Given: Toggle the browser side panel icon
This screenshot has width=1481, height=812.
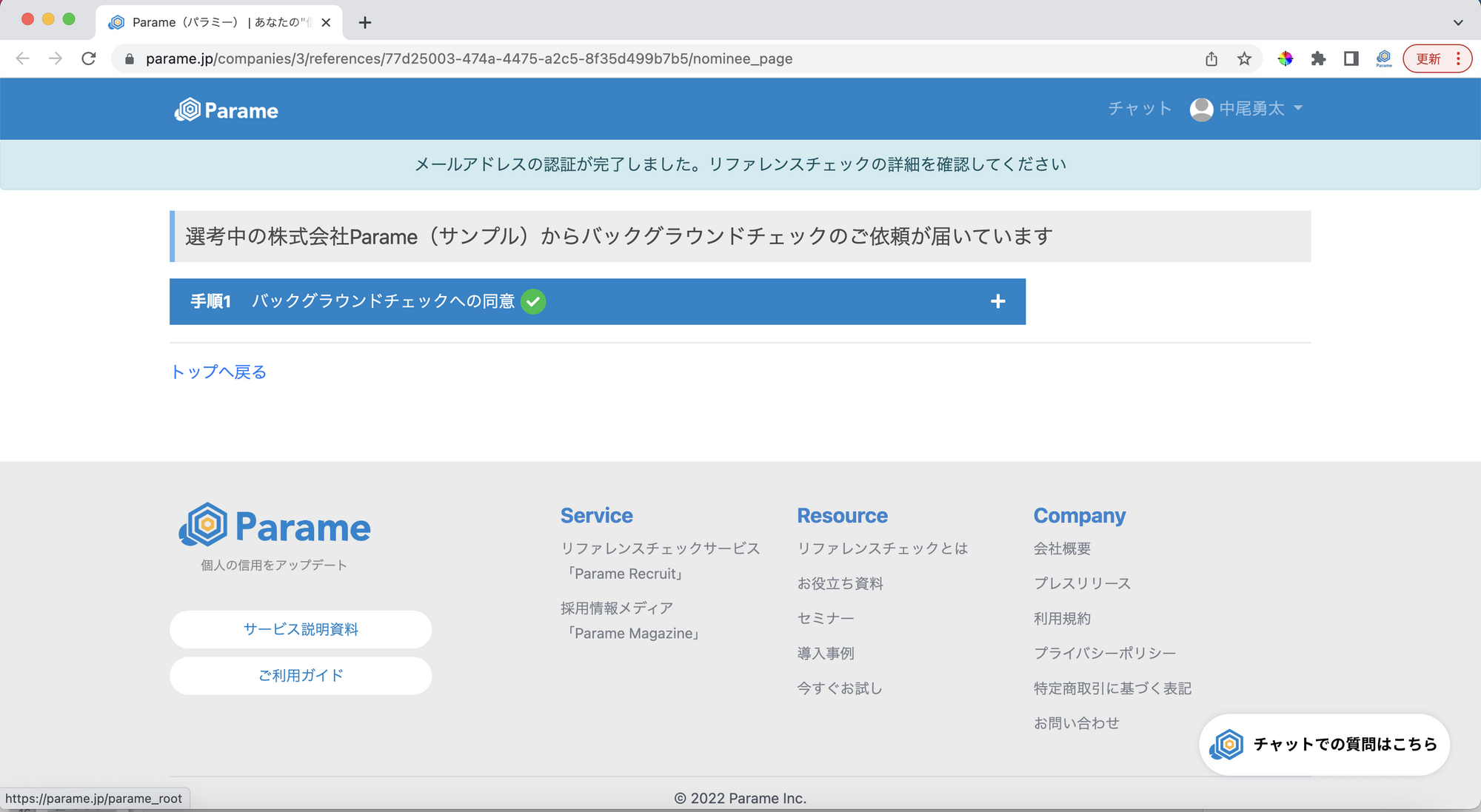Looking at the screenshot, I should coord(1351,58).
